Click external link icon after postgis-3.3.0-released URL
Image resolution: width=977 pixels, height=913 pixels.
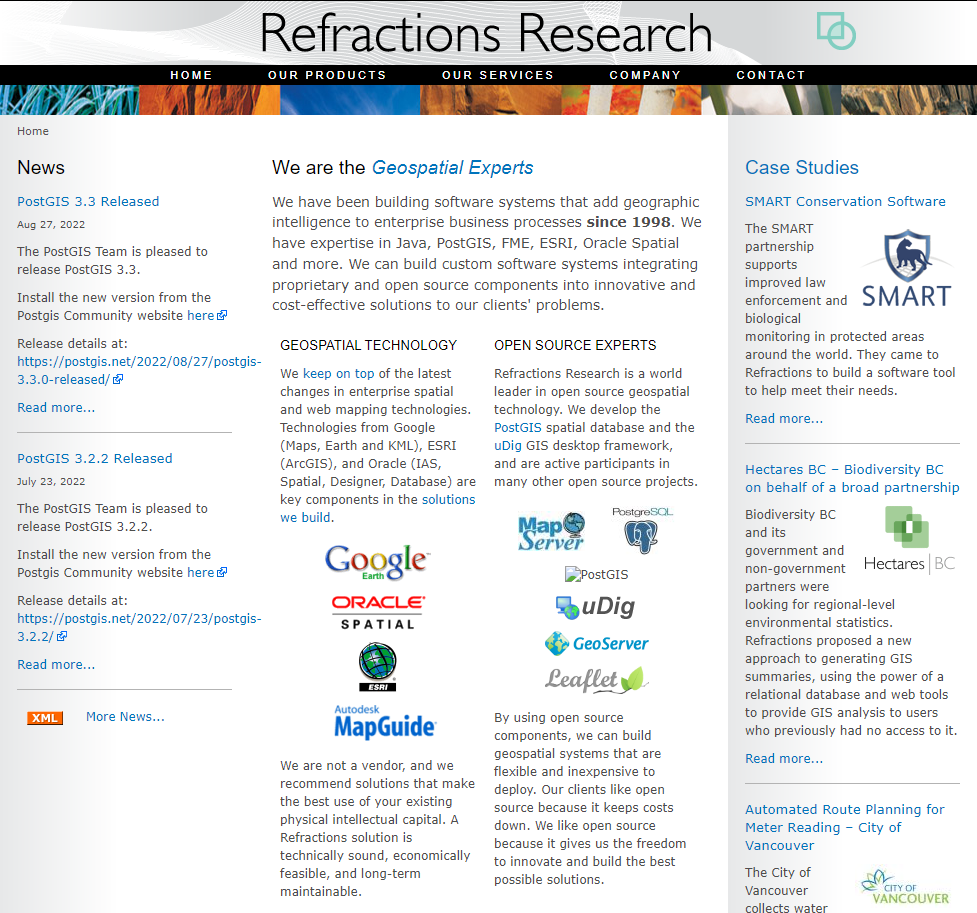coord(118,379)
